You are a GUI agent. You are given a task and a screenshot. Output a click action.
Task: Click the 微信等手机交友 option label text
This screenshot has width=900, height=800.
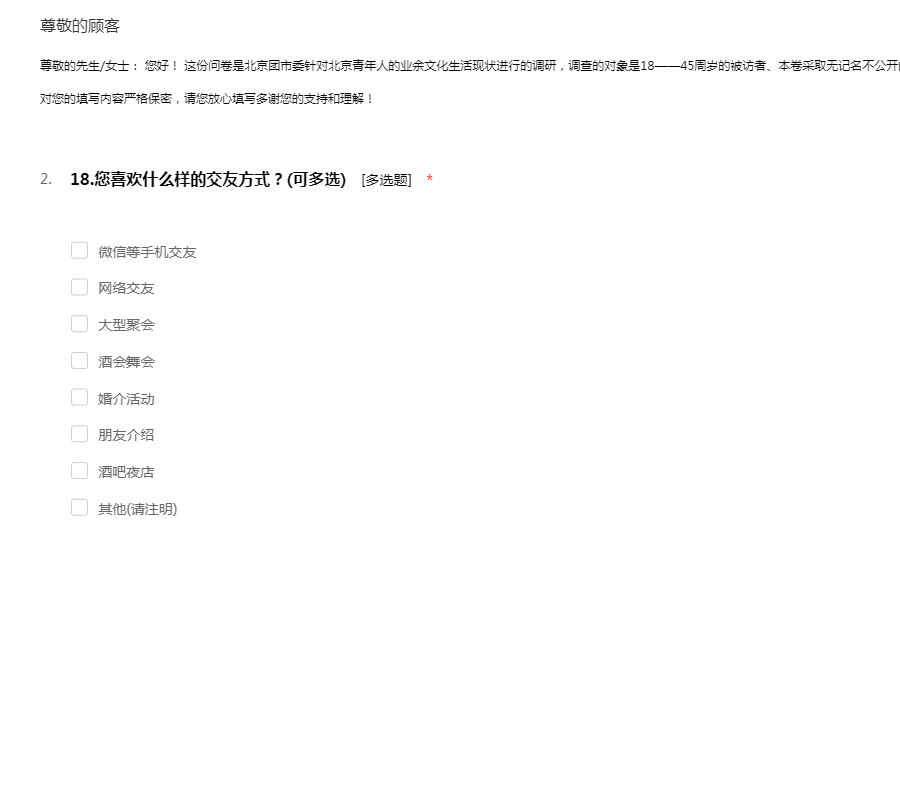(x=147, y=252)
